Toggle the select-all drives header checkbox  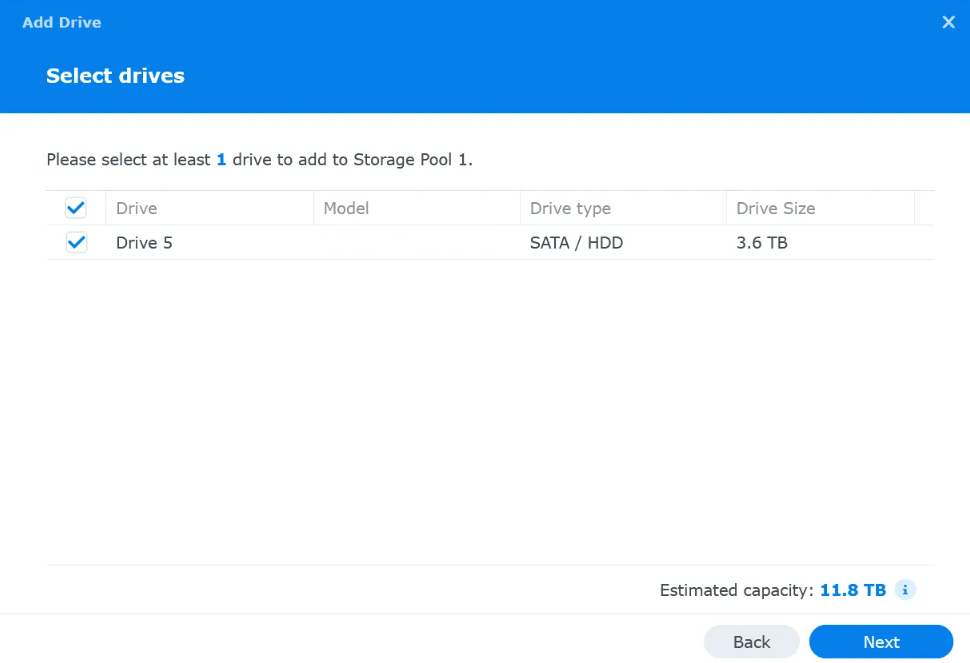click(76, 208)
